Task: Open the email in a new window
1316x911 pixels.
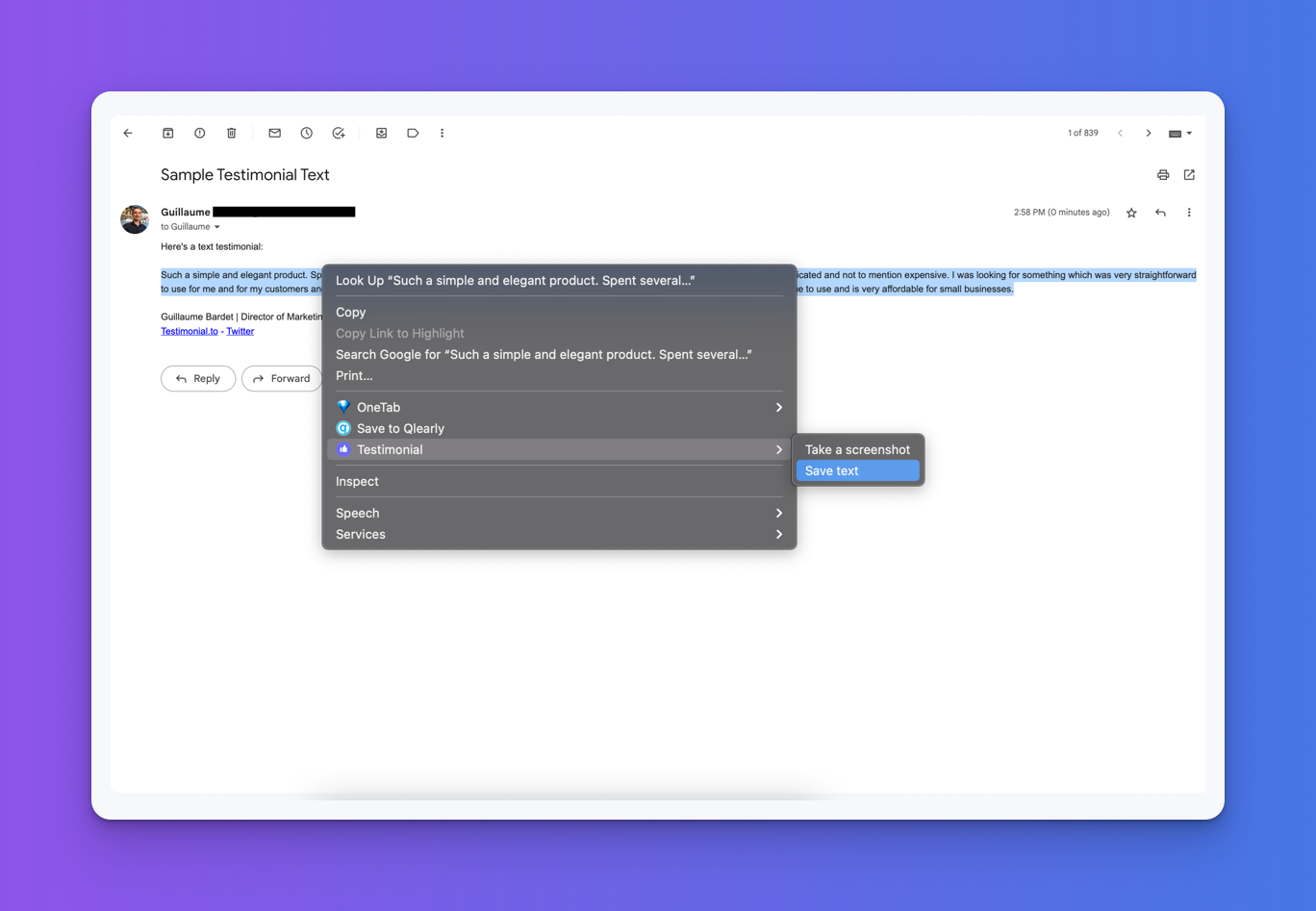Action: (x=1189, y=175)
